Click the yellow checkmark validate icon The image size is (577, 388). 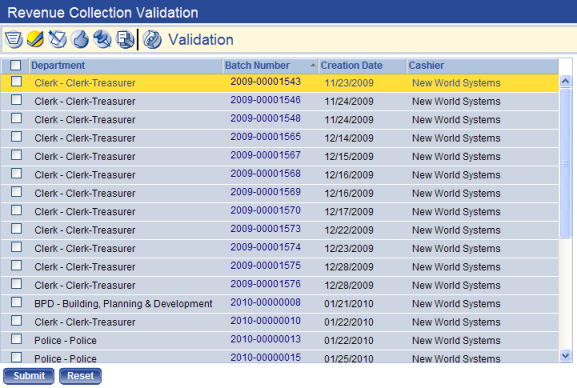[35, 39]
